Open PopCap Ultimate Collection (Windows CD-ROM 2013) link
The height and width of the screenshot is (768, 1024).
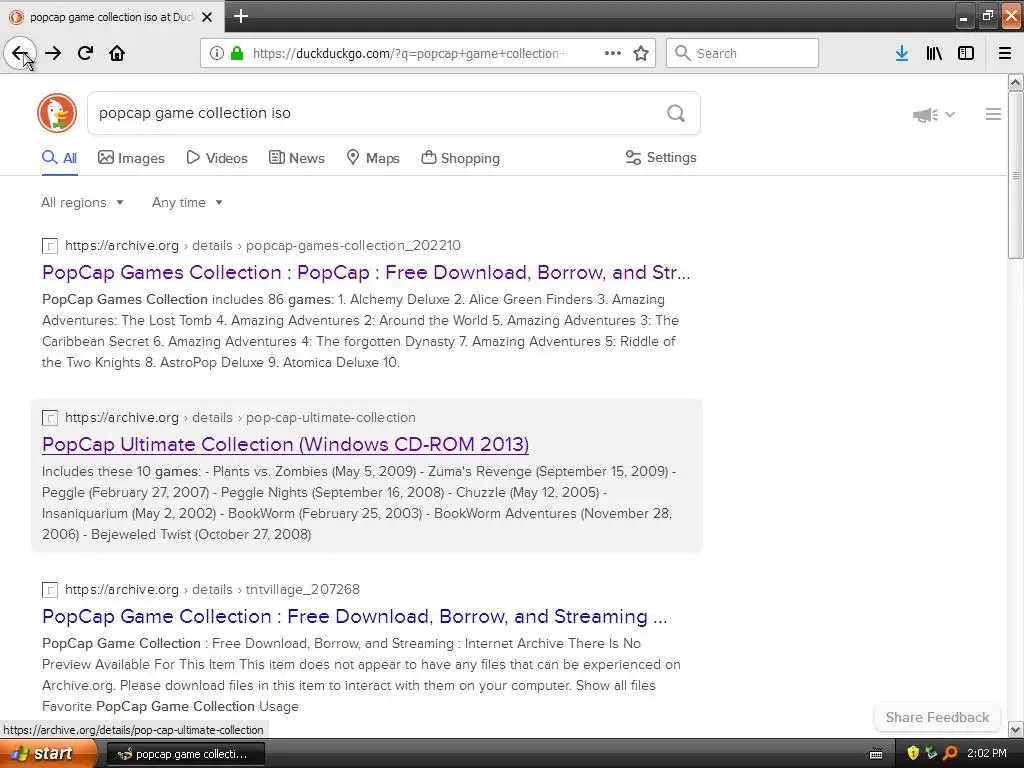coord(285,444)
